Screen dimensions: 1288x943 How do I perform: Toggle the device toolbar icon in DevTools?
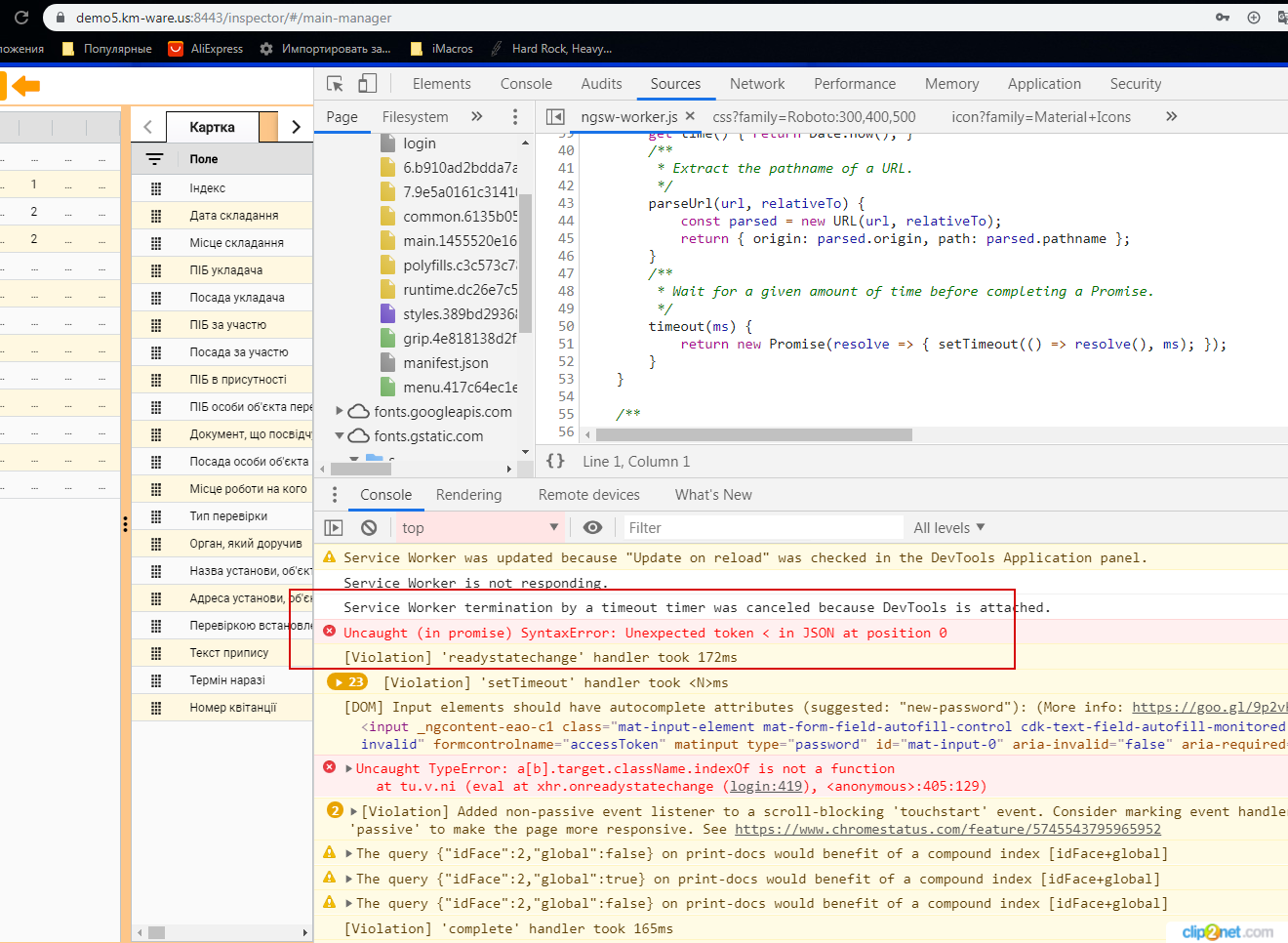[368, 84]
